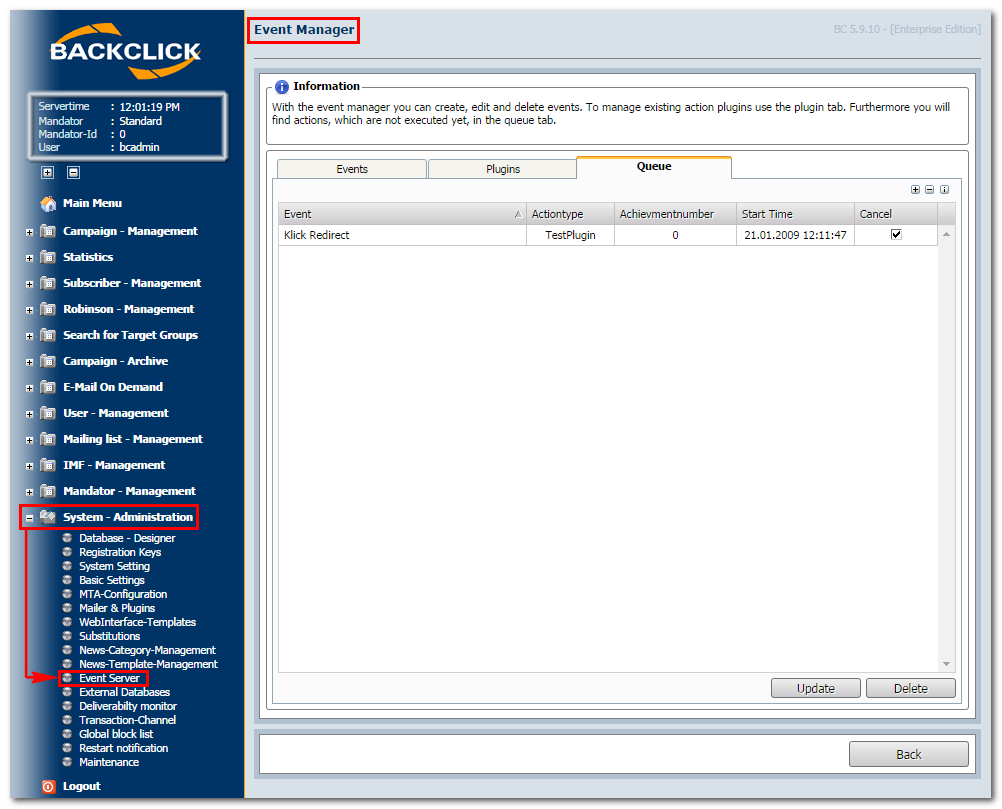Viewport: 1002px width, 809px height.
Task: Click the red Logout icon
Action: (49, 787)
